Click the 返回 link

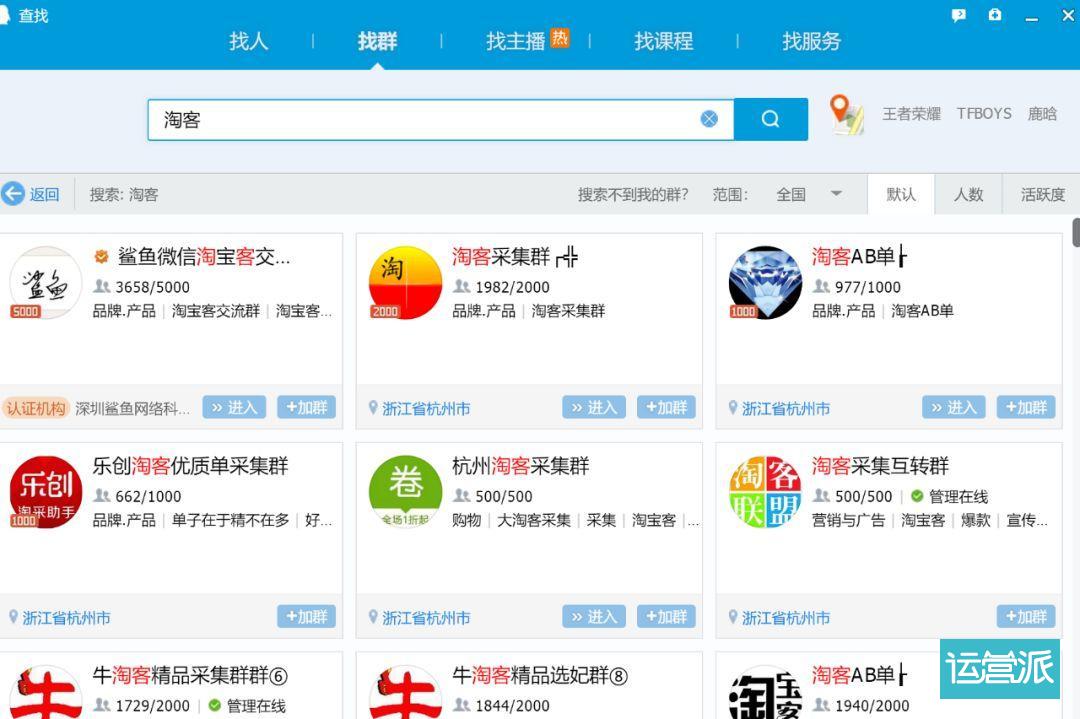(x=44, y=195)
